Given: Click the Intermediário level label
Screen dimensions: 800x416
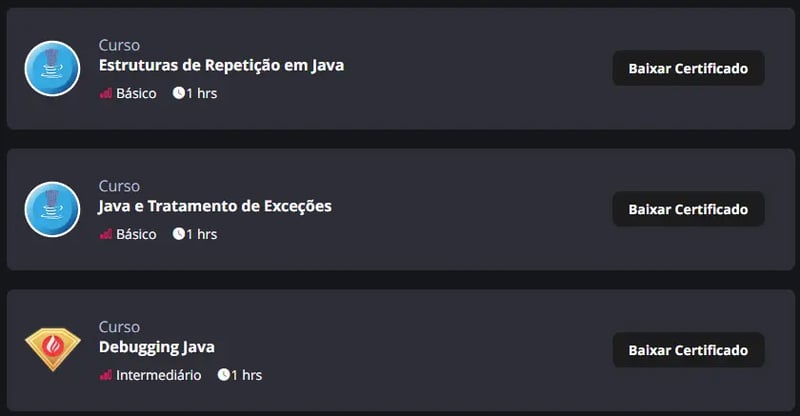Looking at the screenshot, I should (x=158, y=376).
